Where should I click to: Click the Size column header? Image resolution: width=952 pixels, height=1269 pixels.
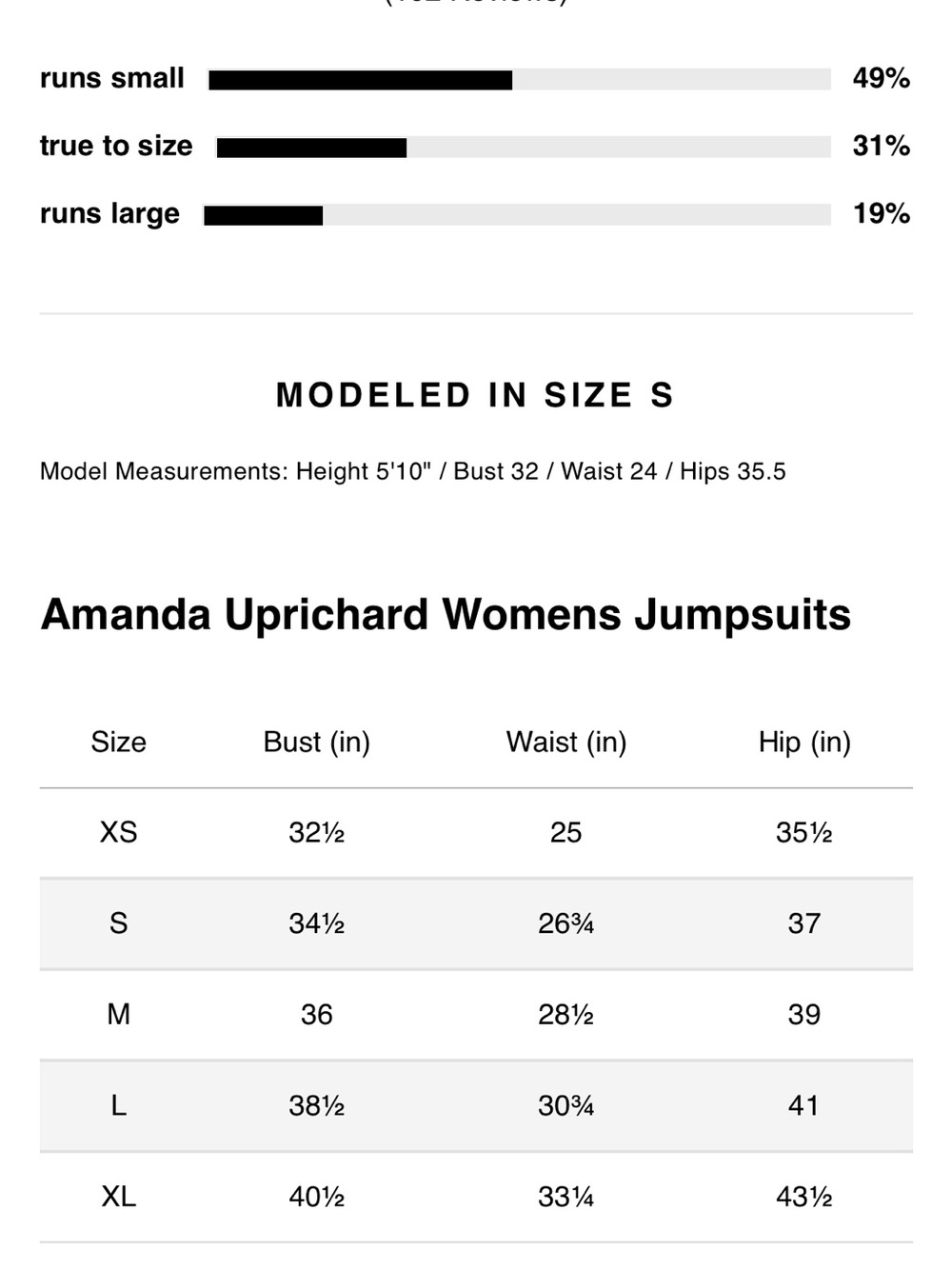(x=118, y=742)
